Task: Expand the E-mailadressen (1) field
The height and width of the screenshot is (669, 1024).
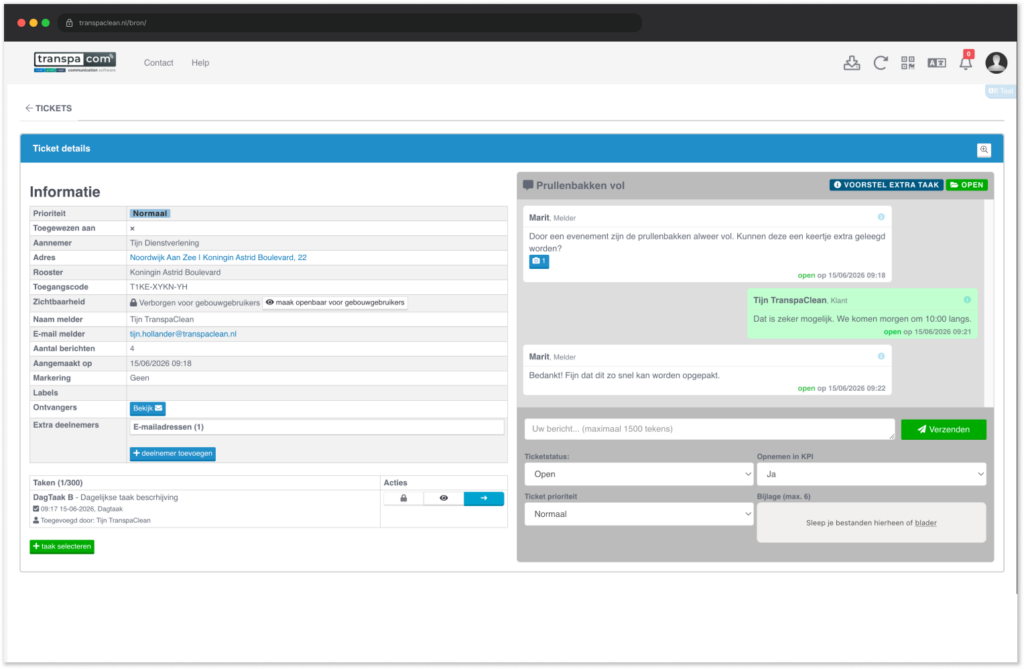Action: tap(317, 427)
